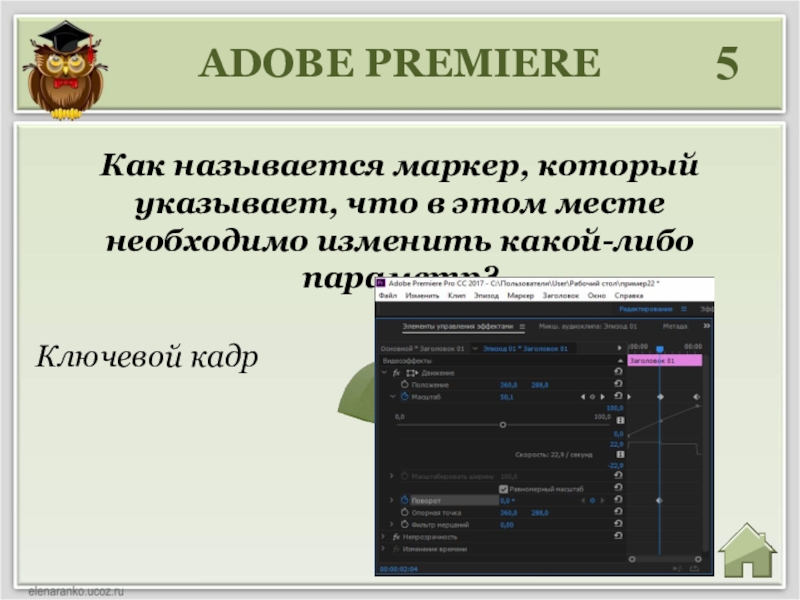800x600 pixels.
Task: Open the Файл menu
Action: point(388,295)
